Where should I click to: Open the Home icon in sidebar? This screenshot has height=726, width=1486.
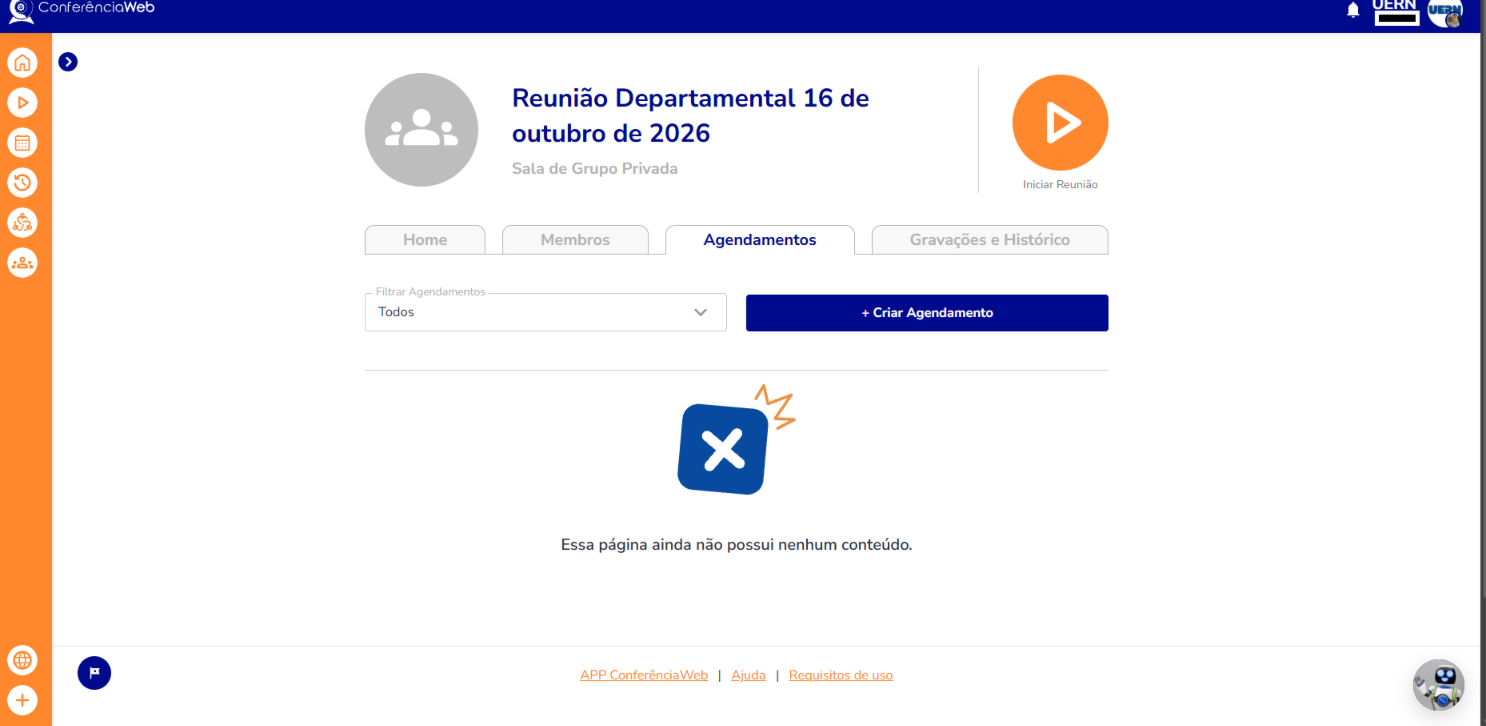[22, 63]
